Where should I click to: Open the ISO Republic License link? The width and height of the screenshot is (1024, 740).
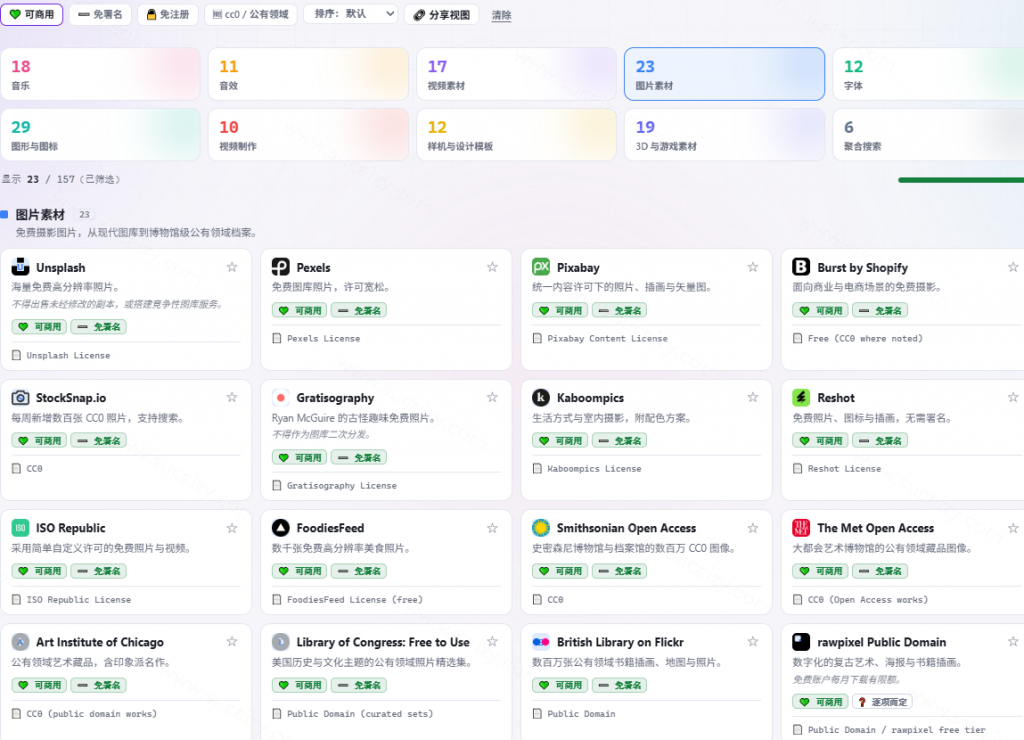(x=78, y=600)
